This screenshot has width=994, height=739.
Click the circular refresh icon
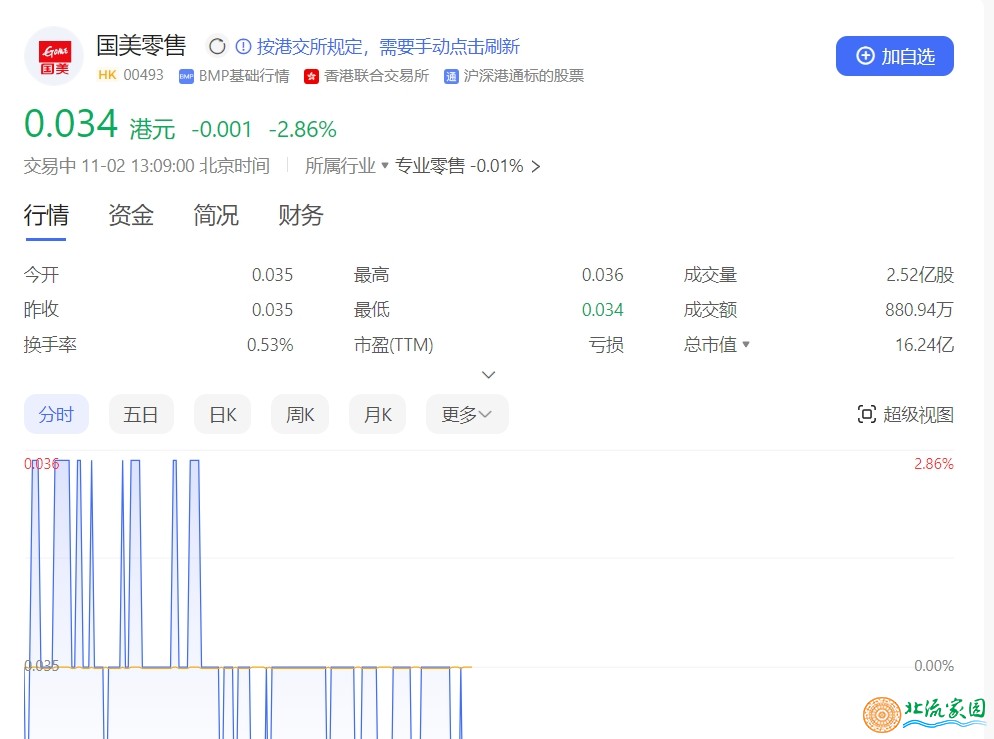click(217, 46)
